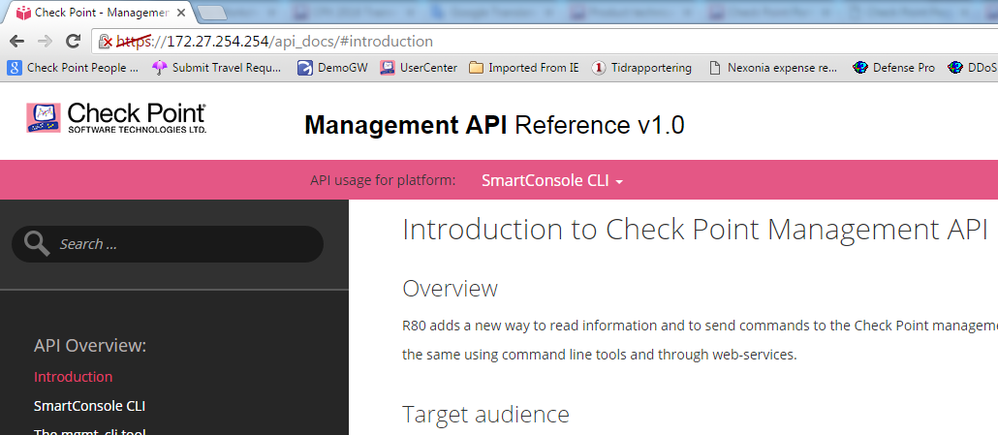Open the Defense Pro bookmark

(894, 68)
